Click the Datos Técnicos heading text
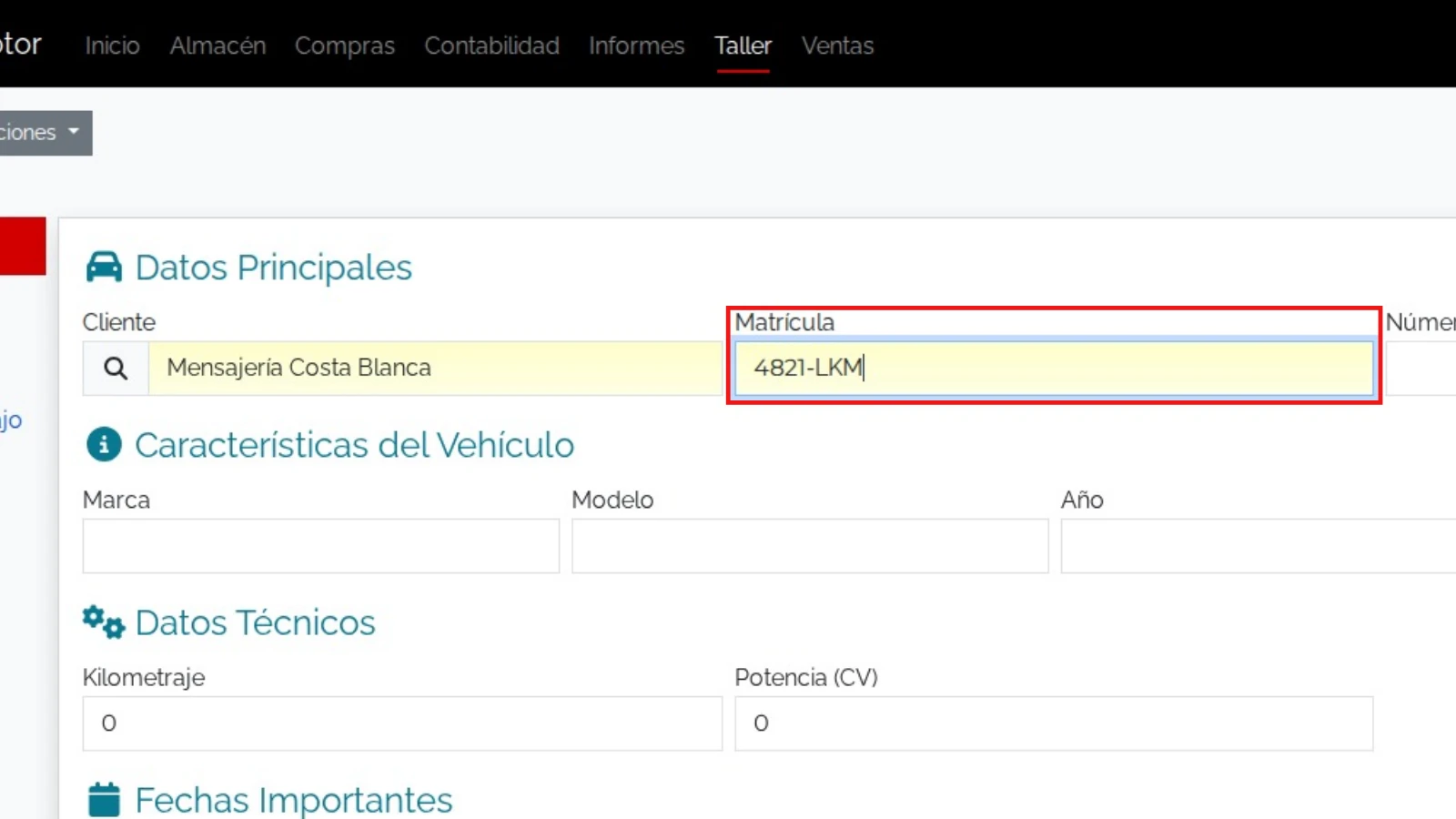The height and width of the screenshot is (819, 1456). 255,622
